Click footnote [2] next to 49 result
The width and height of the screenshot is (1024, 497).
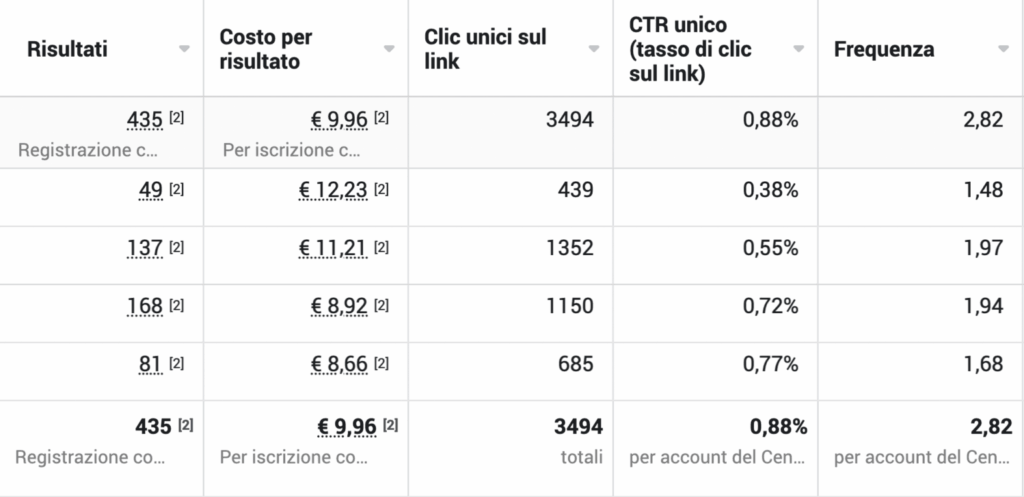[x=177, y=189]
